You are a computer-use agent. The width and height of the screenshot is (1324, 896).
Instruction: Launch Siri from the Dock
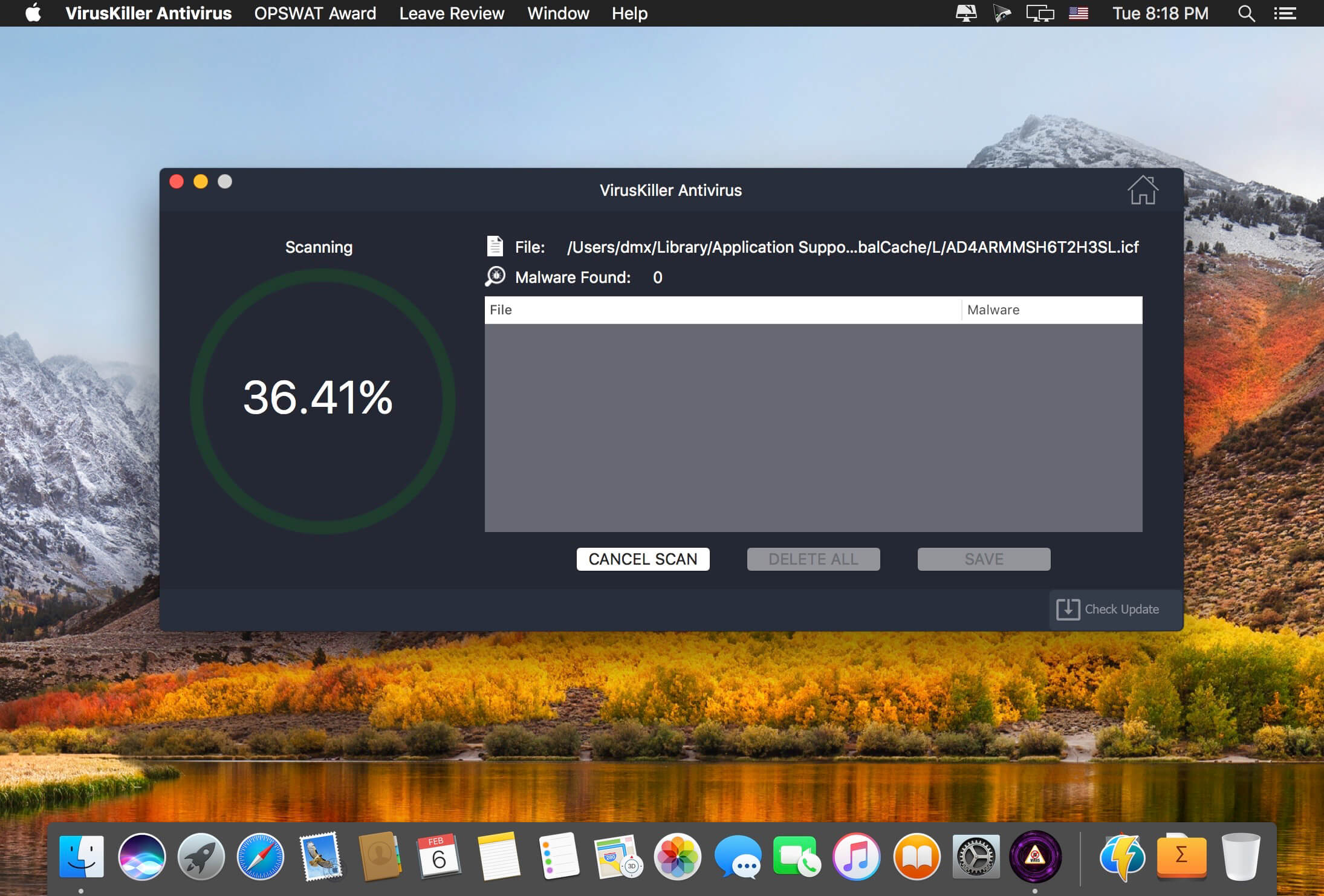141,856
